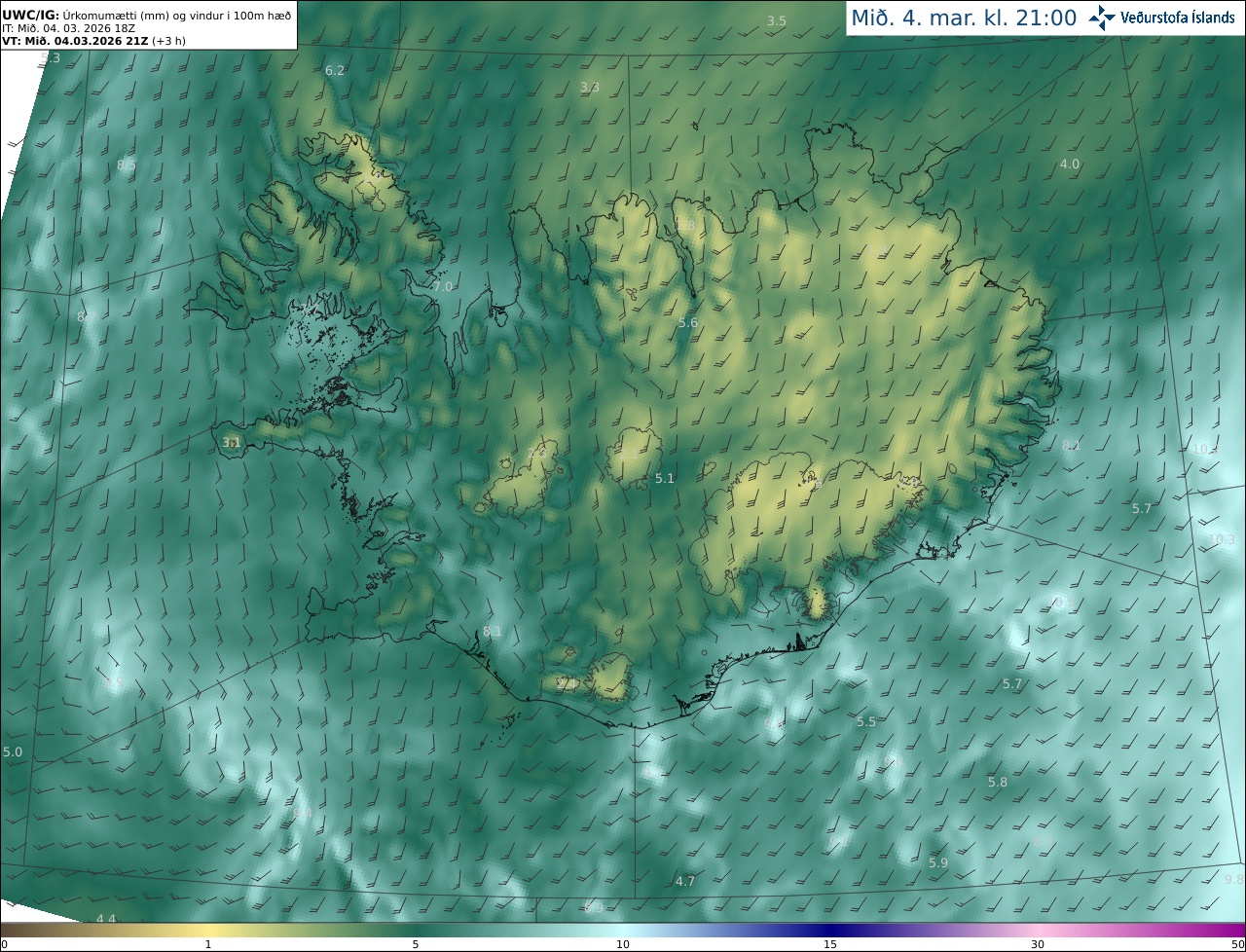1246x952 pixels.
Task: Click the map value '5.9' near bottom
Action: [938, 862]
